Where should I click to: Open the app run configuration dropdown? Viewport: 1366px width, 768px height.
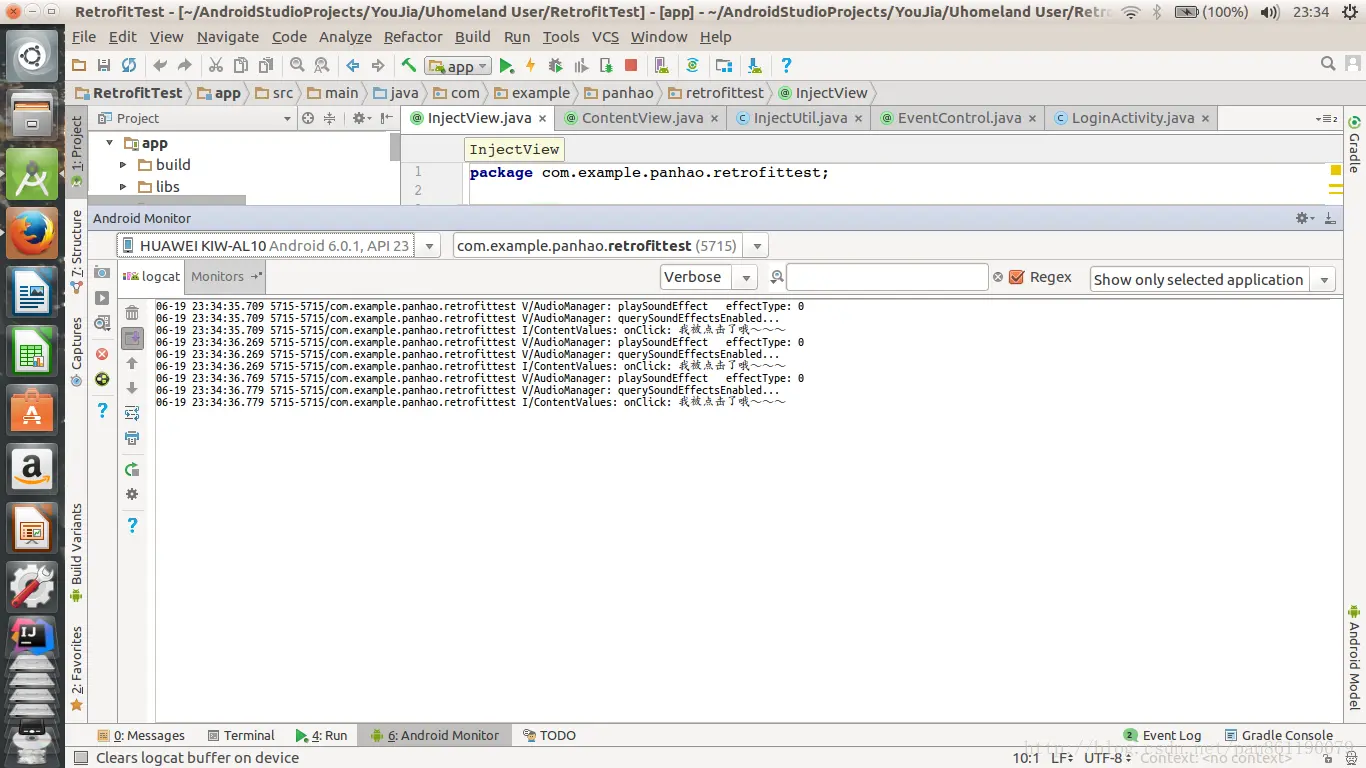tap(457, 66)
